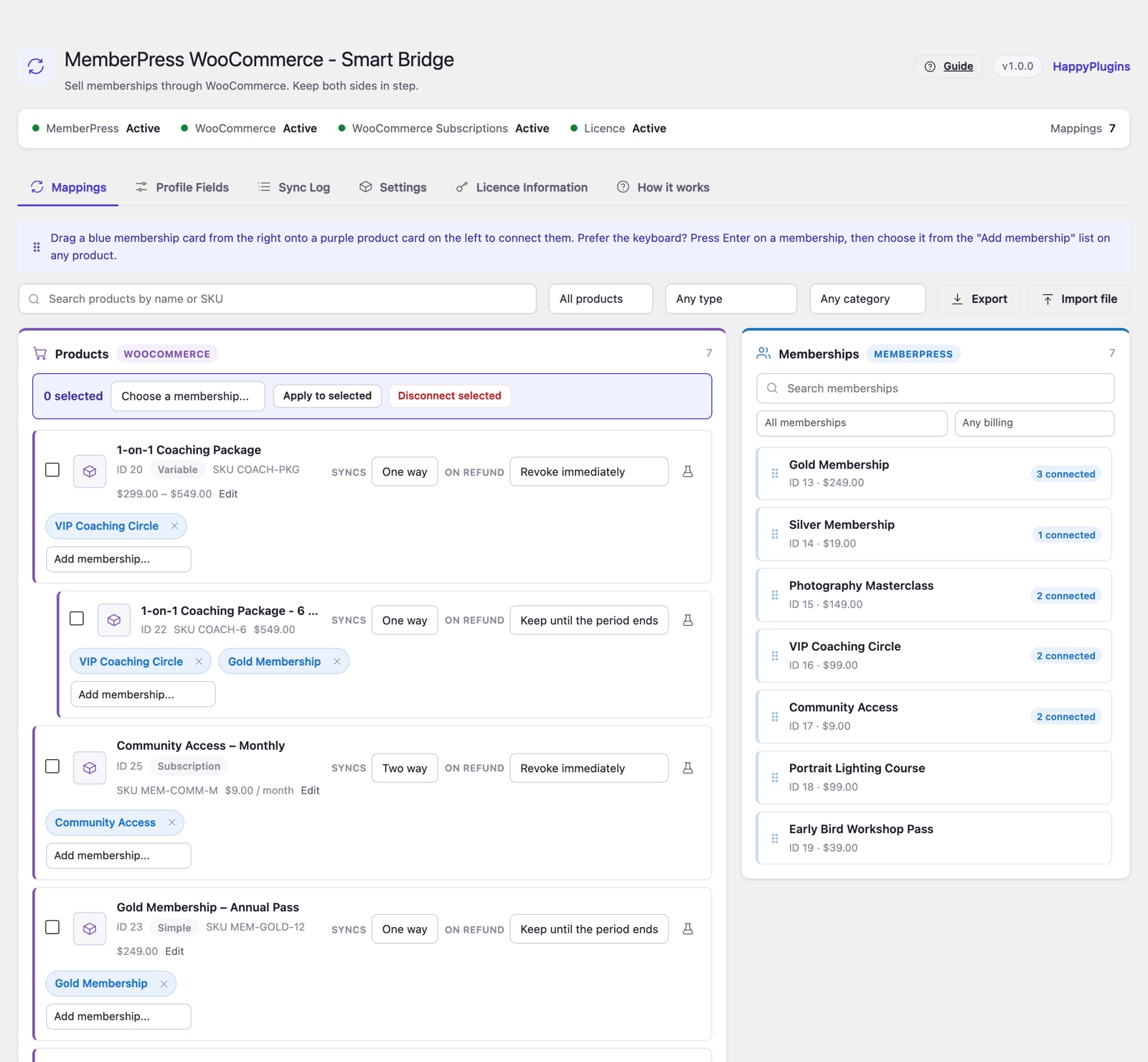The height and width of the screenshot is (1062, 1148).
Task: Change sync direction for 1-on-1 Coaching Package
Action: (x=405, y=472)
